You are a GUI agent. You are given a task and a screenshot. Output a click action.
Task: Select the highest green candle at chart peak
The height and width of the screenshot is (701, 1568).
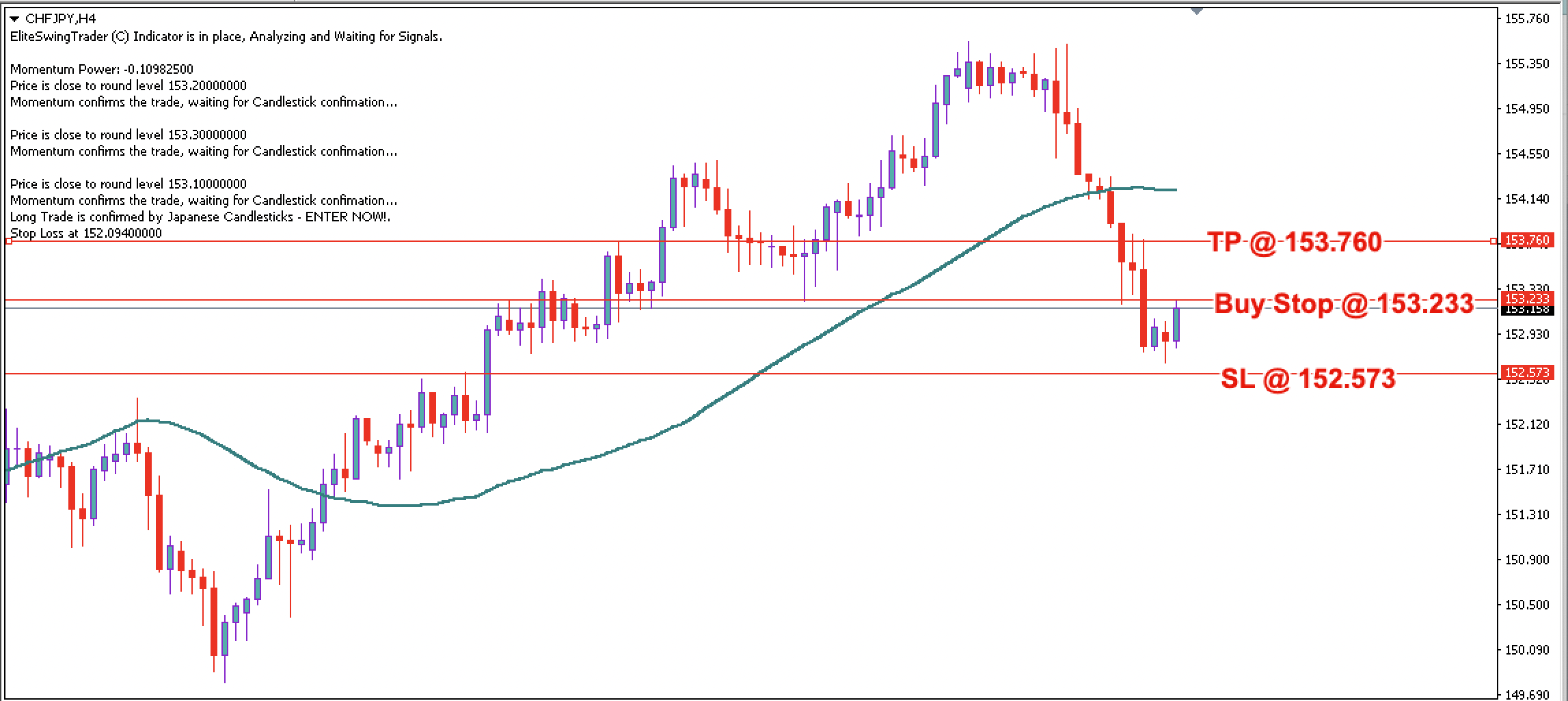(x=968, y=75)
